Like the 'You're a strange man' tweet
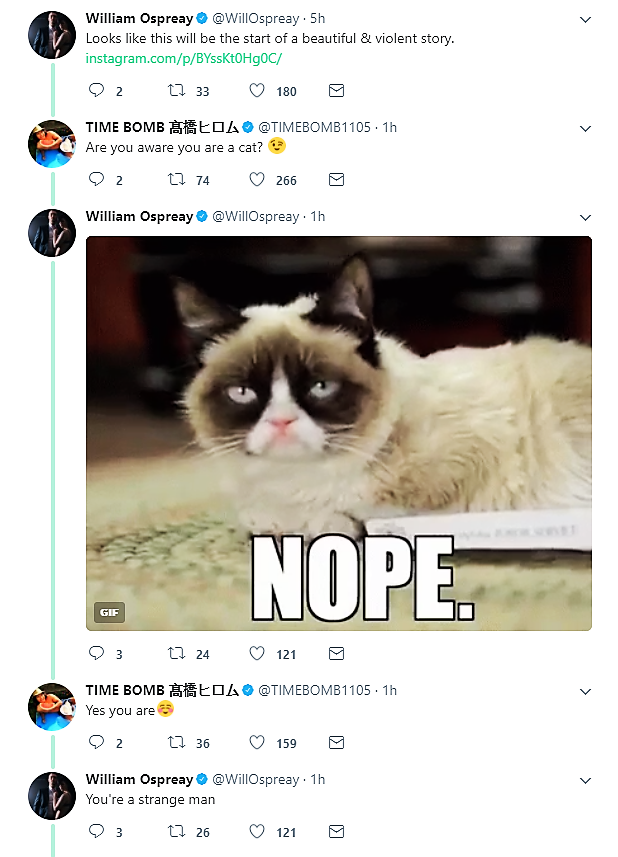The image size is (618, 857). coord(257,832)
